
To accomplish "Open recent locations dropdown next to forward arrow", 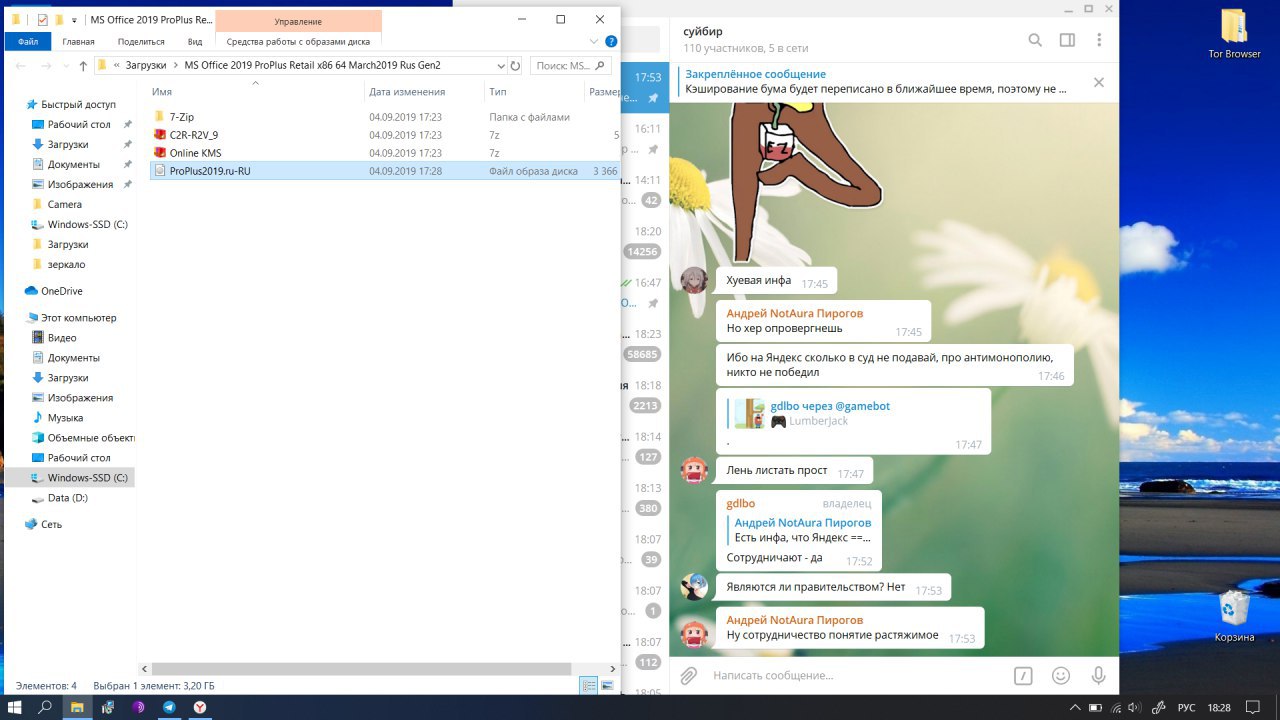I will pyautogui.click(x=64, y=66).
